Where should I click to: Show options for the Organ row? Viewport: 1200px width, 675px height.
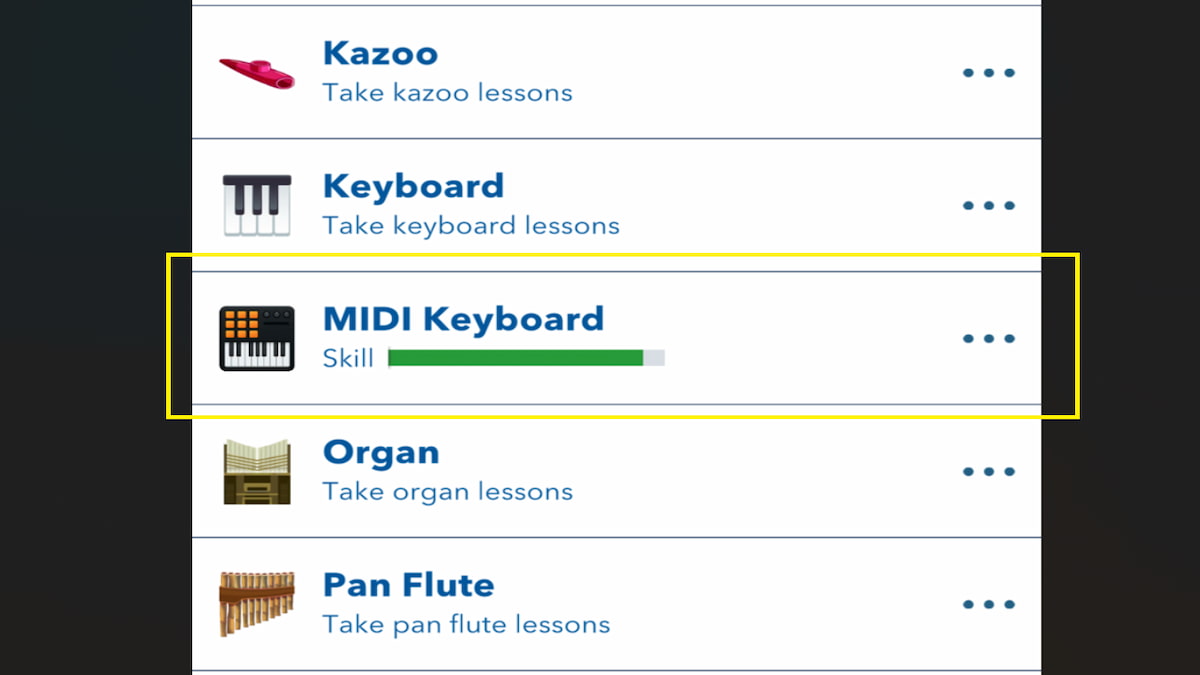click(988, 470)
